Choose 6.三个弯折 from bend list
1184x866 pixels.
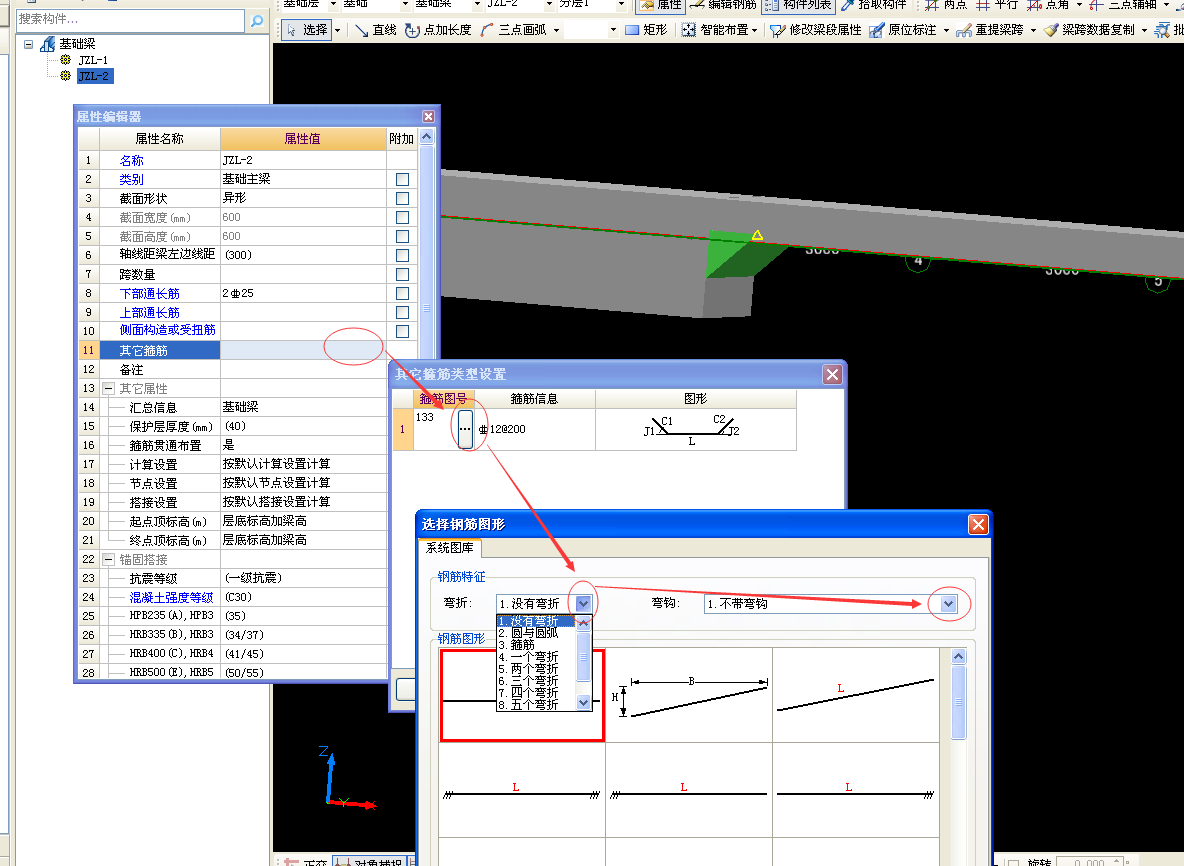(x=536, y=681)
